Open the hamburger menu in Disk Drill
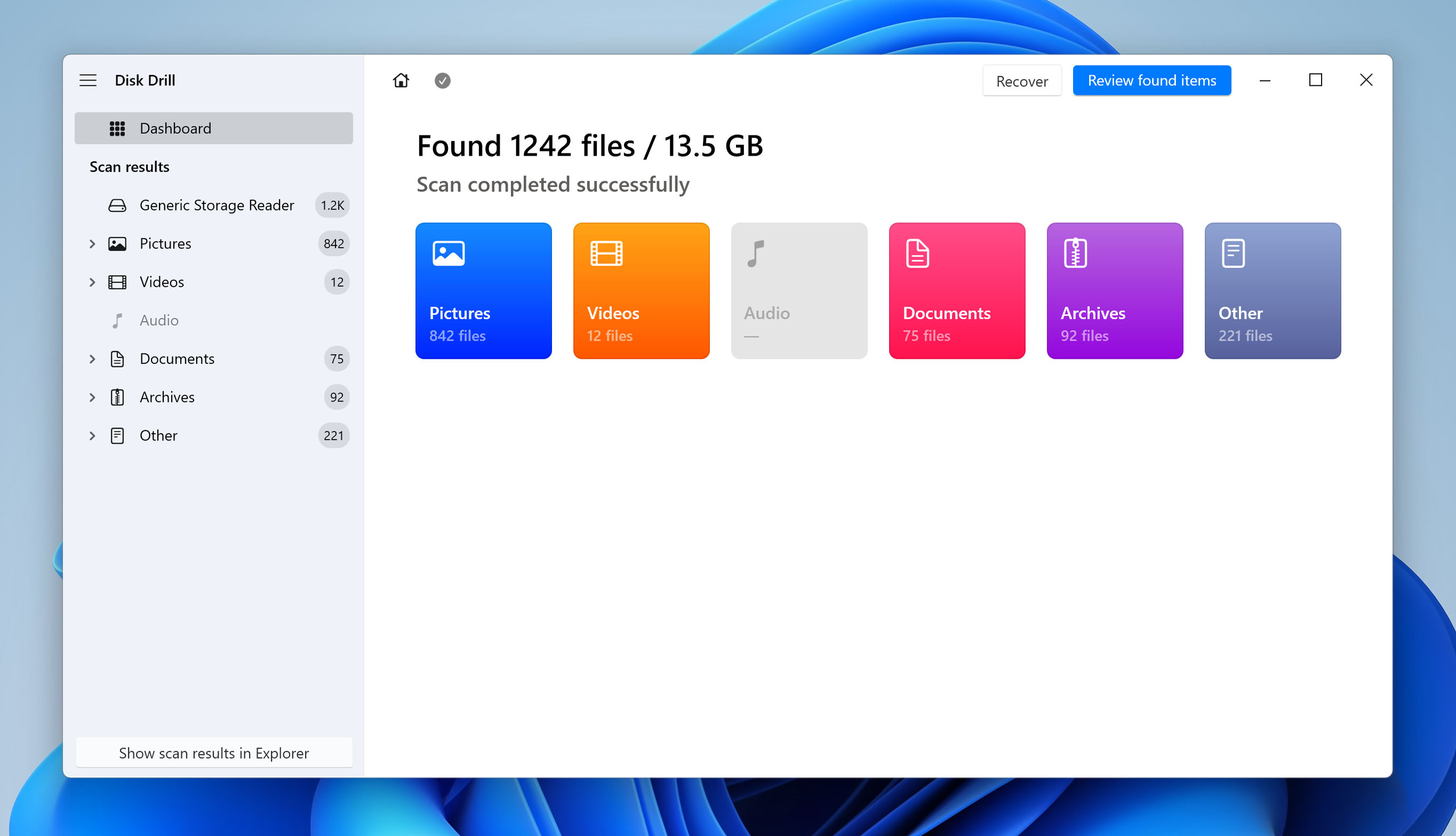The height and width of the screenshot is (836, 1456). 88,81
